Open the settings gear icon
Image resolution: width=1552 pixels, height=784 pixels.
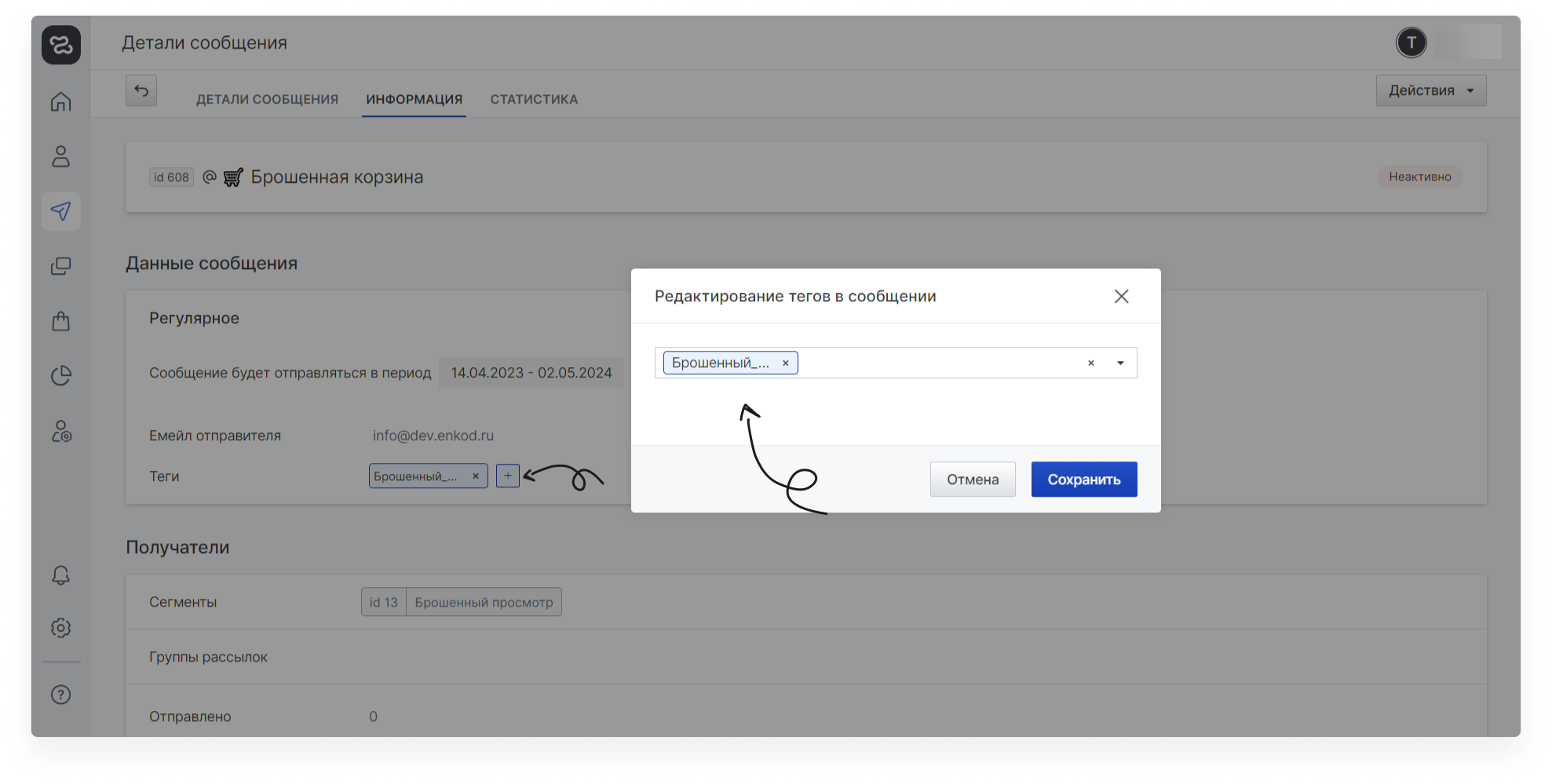click(61, 628)
